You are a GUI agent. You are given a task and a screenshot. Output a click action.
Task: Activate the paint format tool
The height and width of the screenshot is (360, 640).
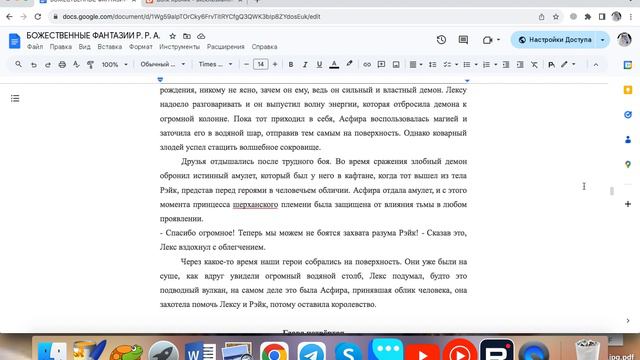(x=91, y=64)
